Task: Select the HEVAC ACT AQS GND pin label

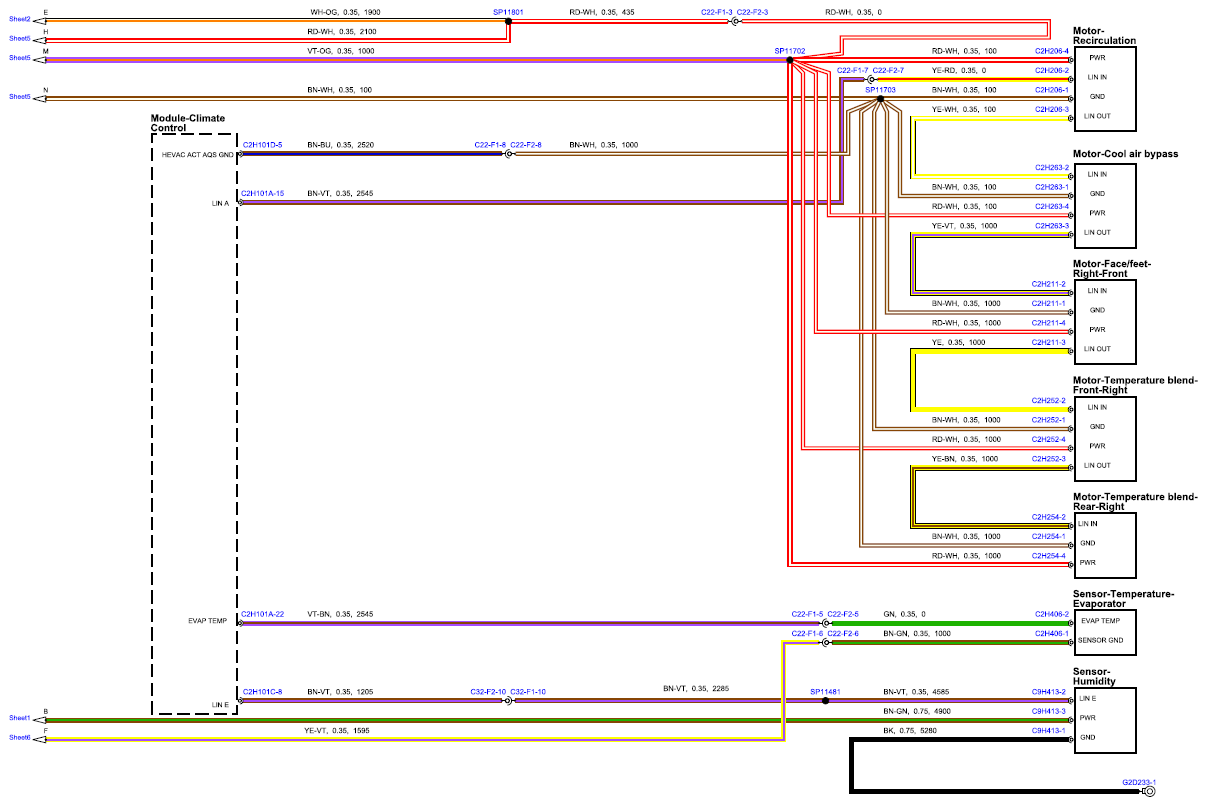Action: pos(197,155)
